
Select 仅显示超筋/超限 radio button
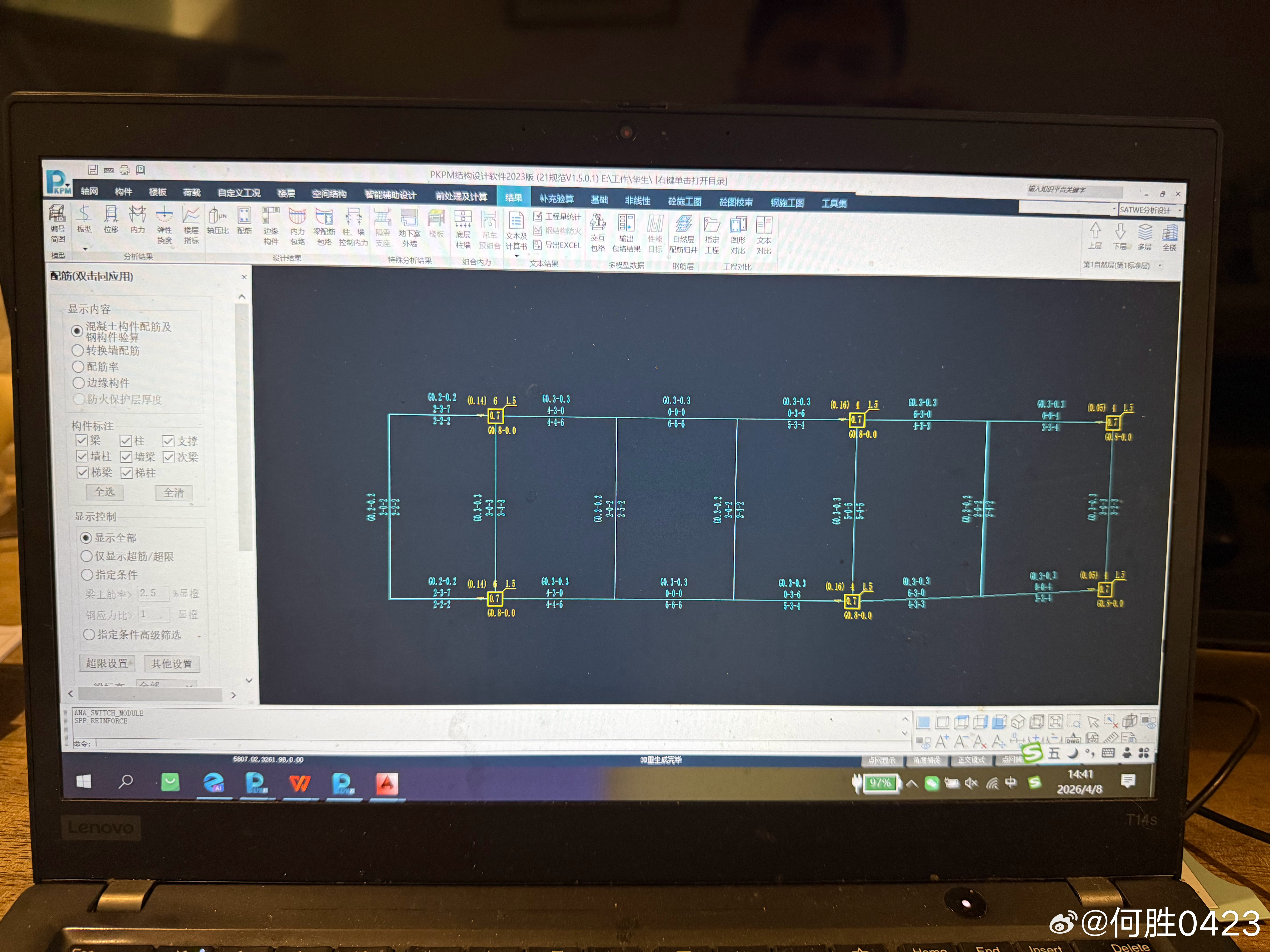point(87,556)
